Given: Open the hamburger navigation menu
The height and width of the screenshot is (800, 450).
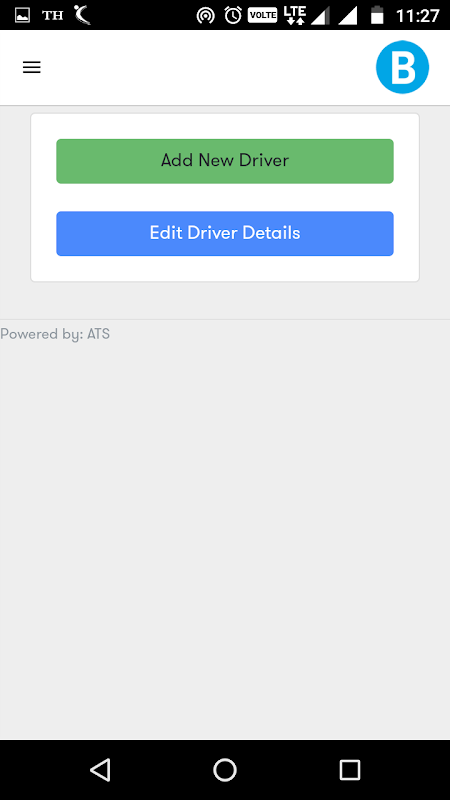Looking at the screenshot, I should click(x=32, y=67).
